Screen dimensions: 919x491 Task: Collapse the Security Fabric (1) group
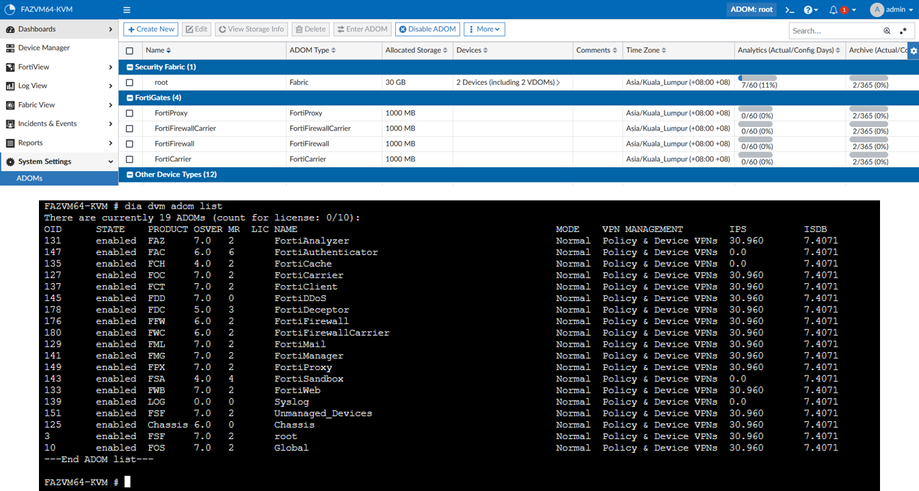pyautogui.click(x=130, y=67)
